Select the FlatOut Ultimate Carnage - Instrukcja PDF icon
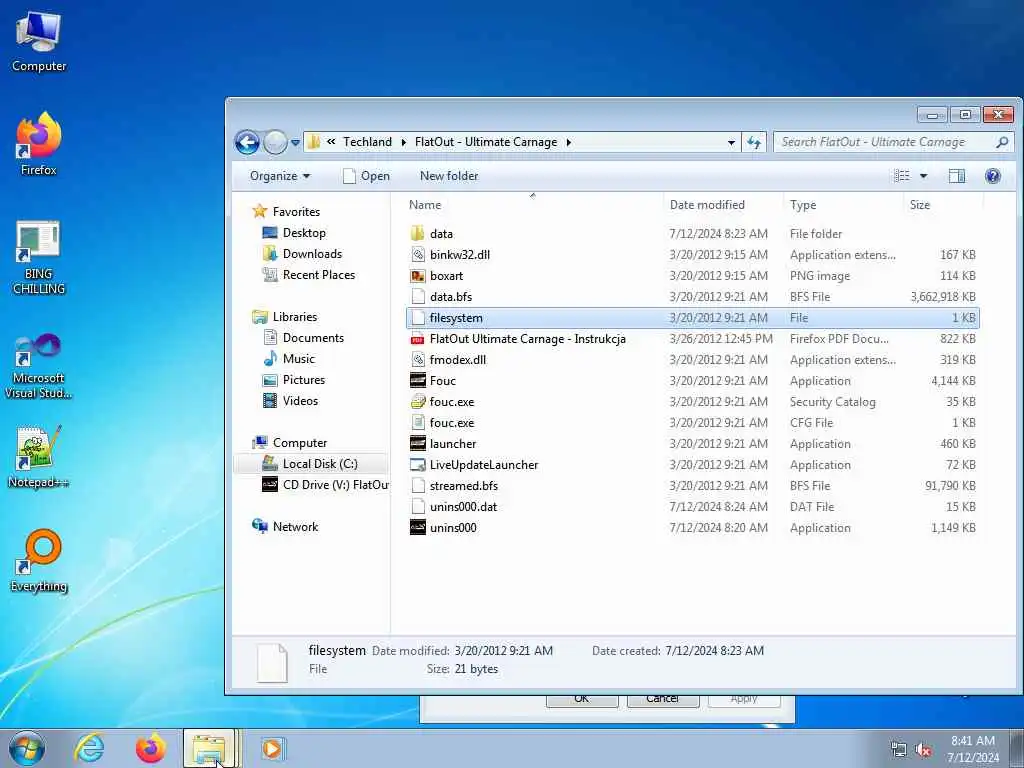This screenshot has height=768, width=1024. click(x=418, y=339)
